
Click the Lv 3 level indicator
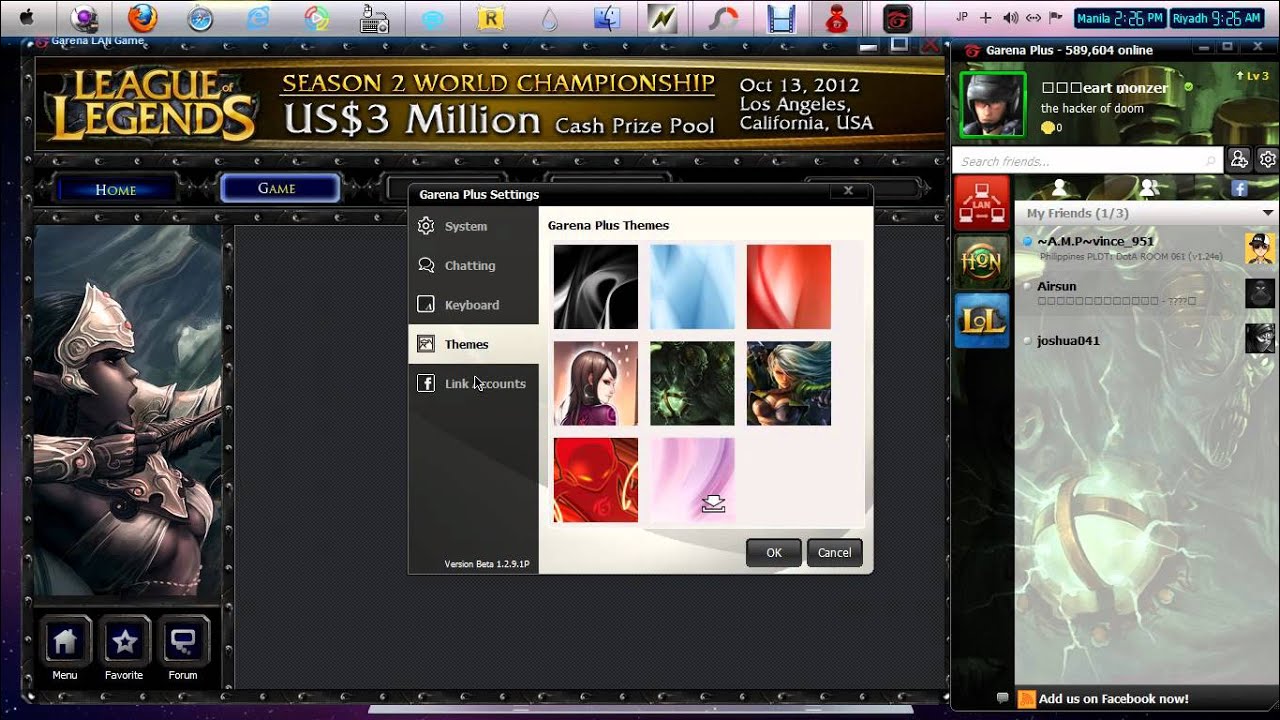1252,76
